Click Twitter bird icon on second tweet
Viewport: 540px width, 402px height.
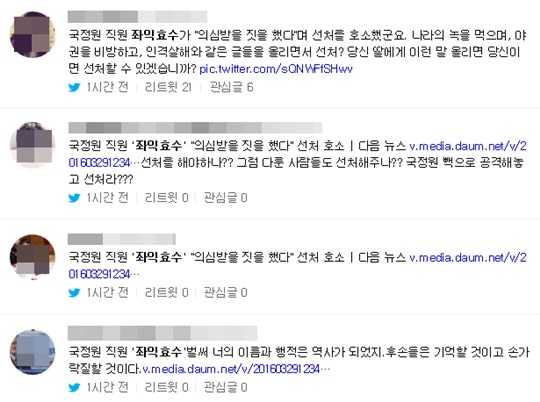click(74, 198)
